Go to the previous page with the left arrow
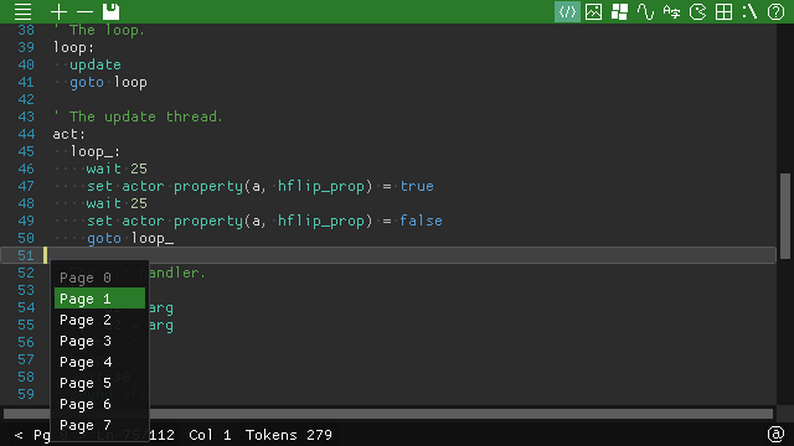Image resolution: width=794 pixels, height=446 pixels. click(x=18, y=435)
